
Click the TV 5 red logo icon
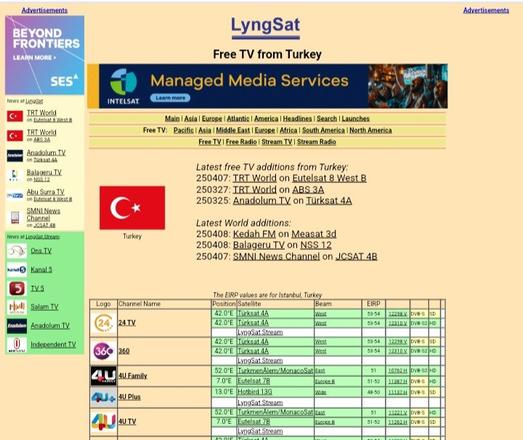[x=17, y=288]
